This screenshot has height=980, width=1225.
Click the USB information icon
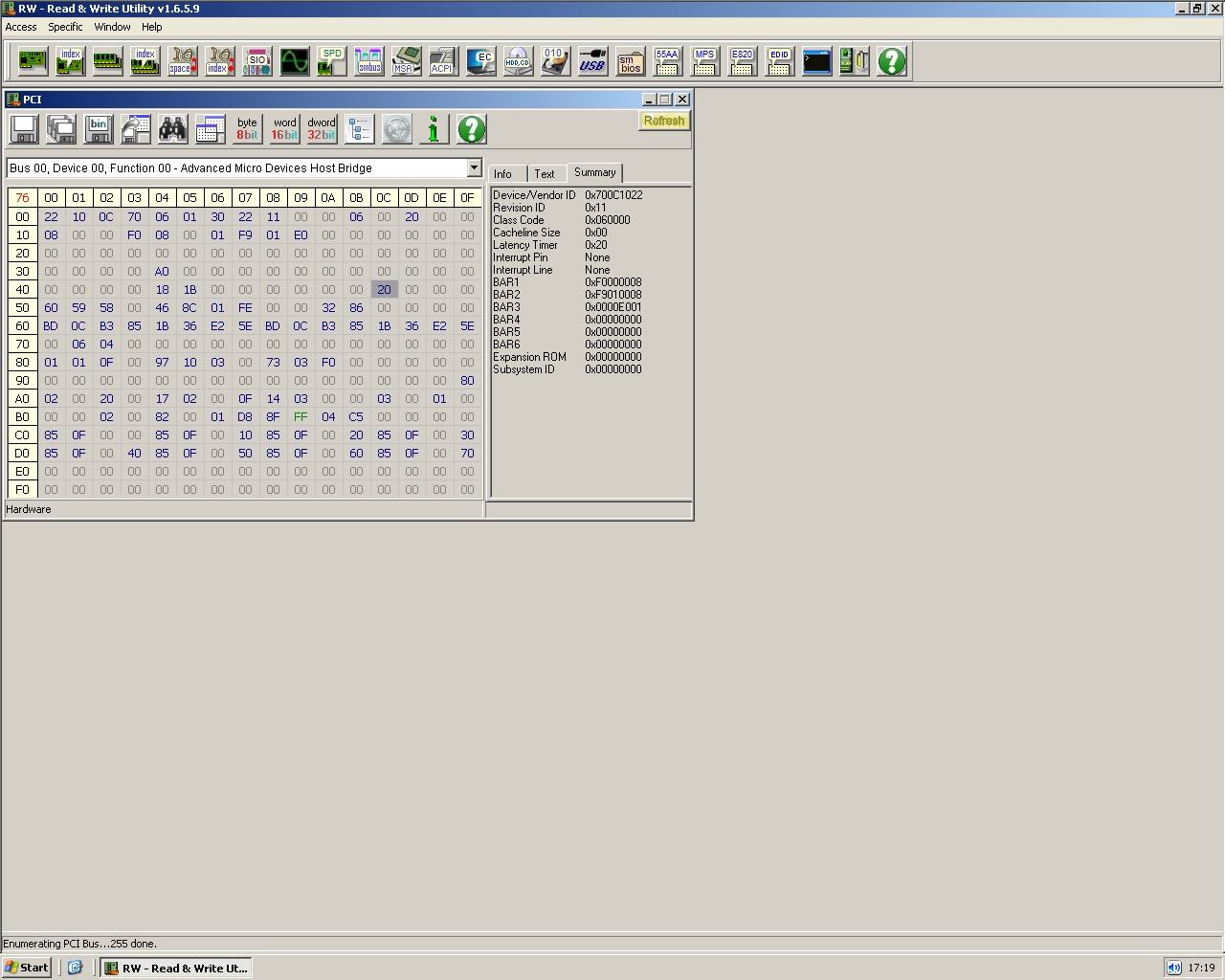[592, 61]
